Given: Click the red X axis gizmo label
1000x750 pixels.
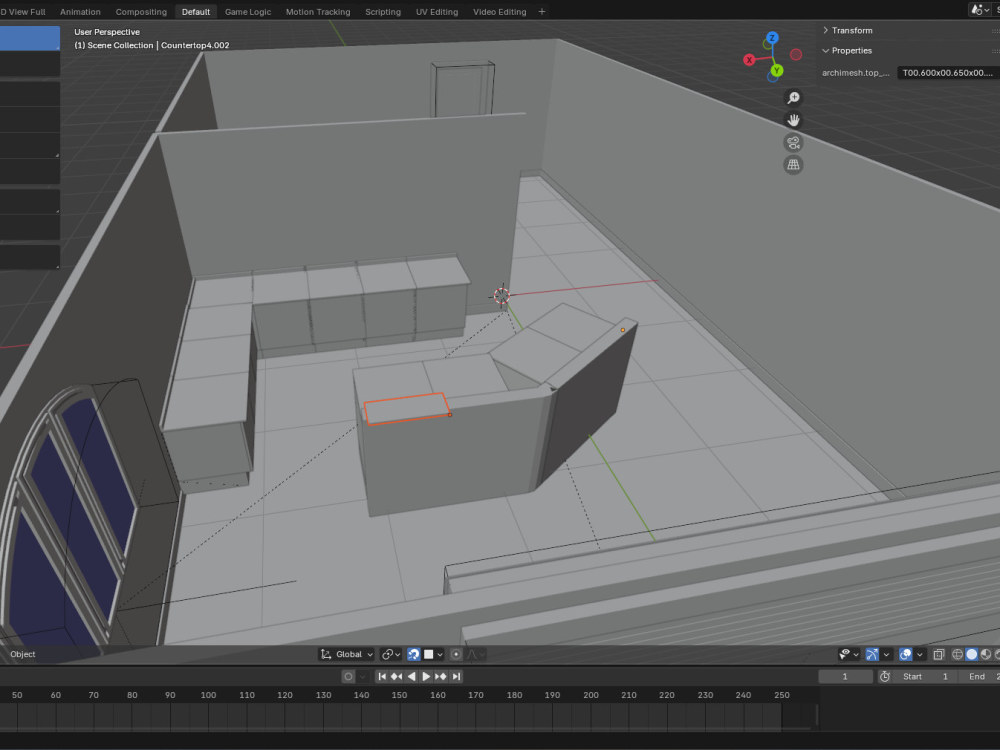Looking at the screenshot, I should coord(749,60).
